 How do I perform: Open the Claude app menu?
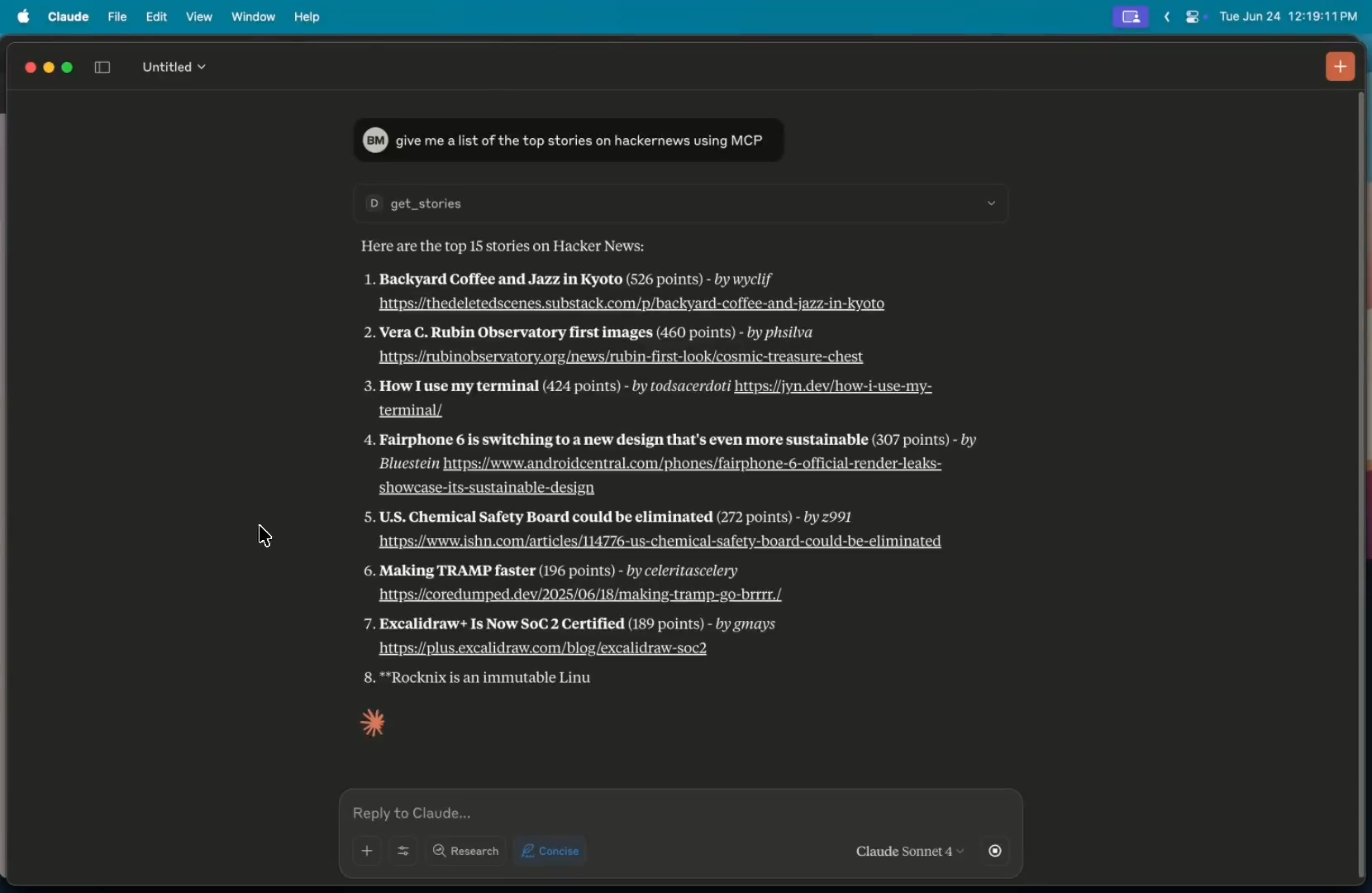coord(69,17)
